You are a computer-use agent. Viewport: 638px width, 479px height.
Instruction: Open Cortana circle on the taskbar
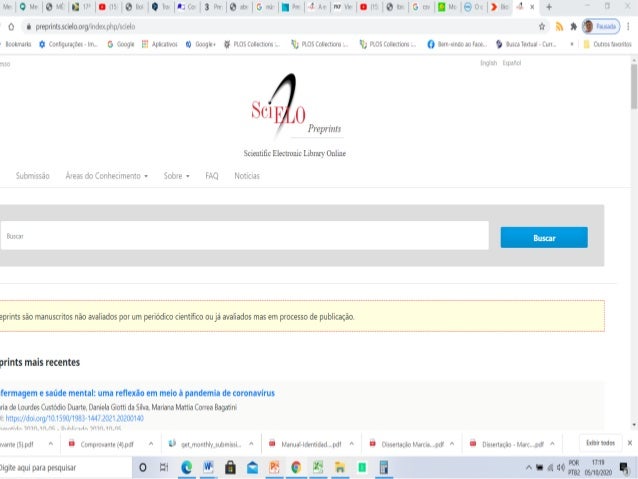click(x=143, y=467)
